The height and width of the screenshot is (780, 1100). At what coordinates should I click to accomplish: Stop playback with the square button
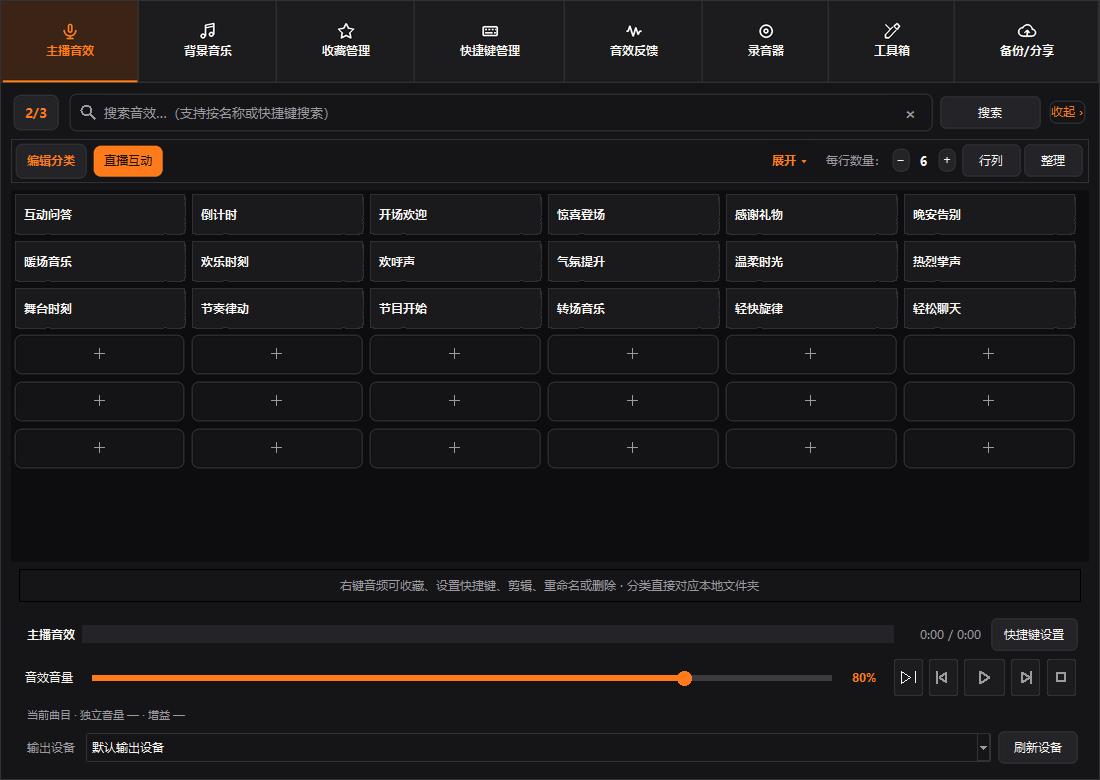(x=1061, y=677)
